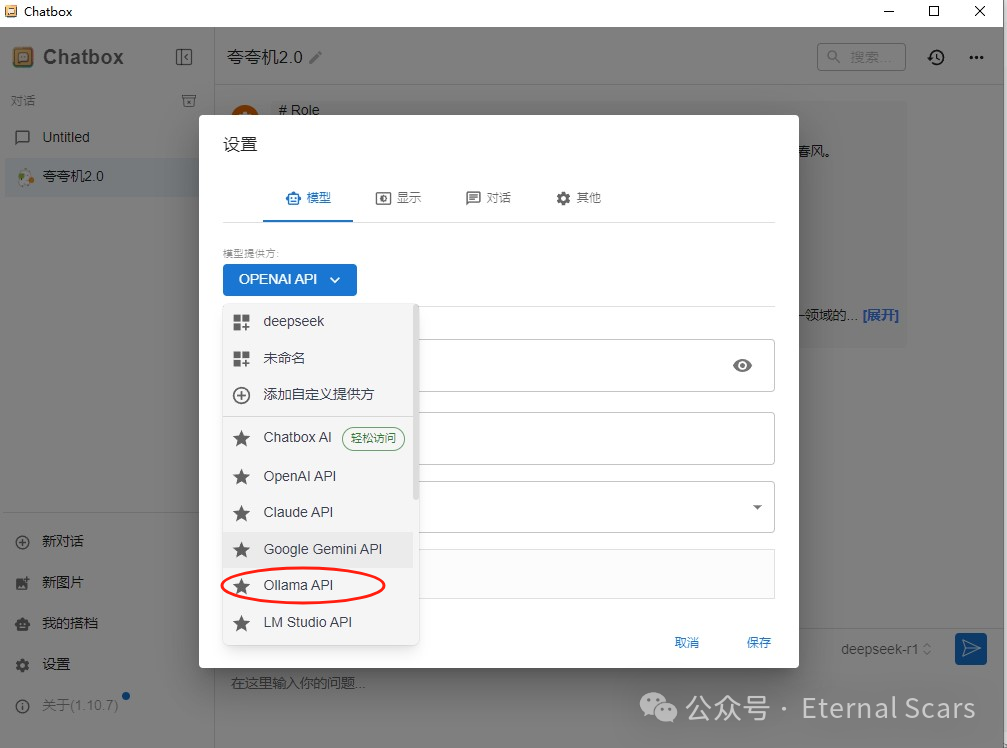This screenshot has width=1007, height=748.
Task: Choose deepseek custom provider
Action: (318, 322)
